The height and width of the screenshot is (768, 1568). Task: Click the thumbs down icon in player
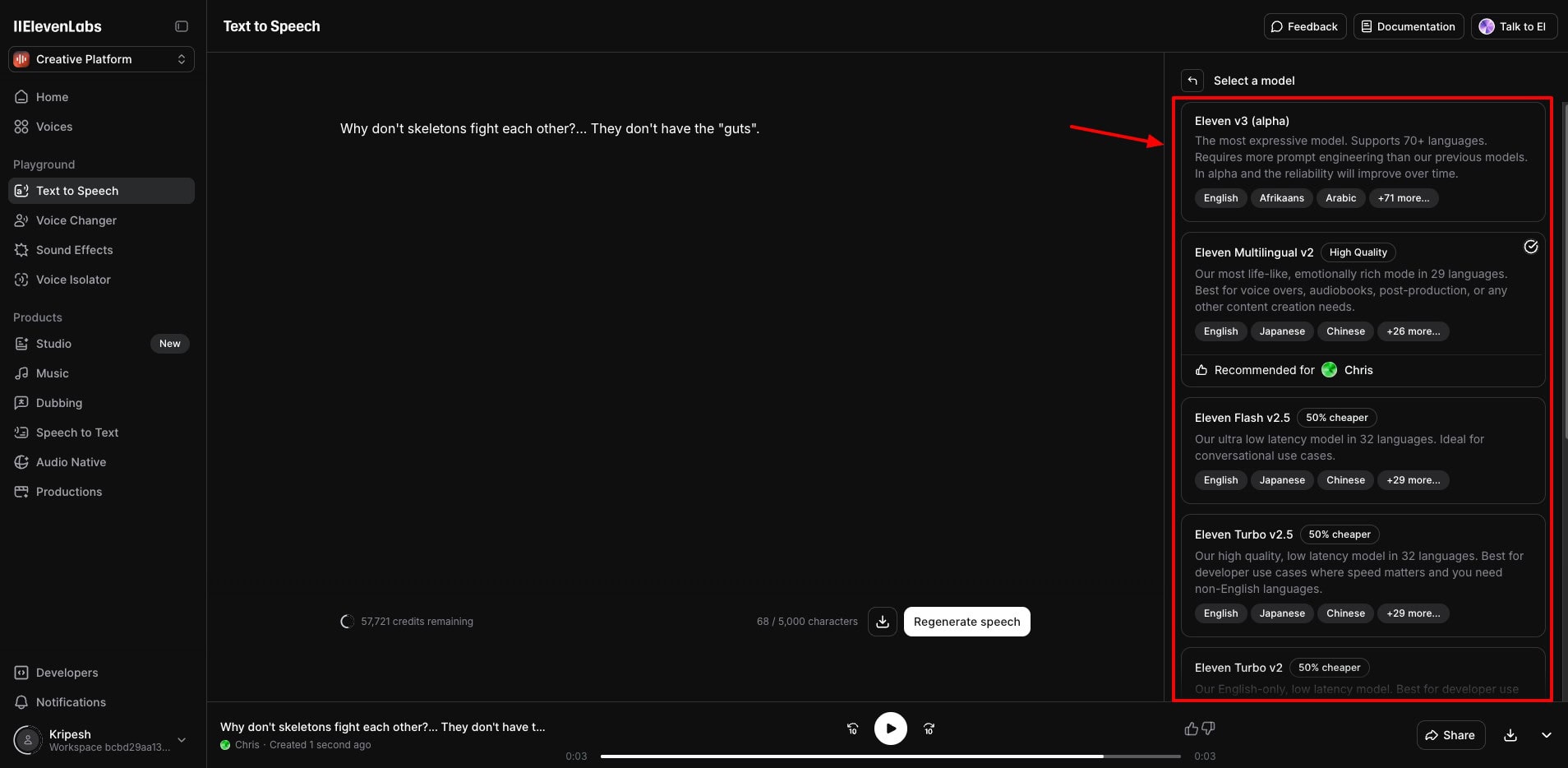[1208, 729]
